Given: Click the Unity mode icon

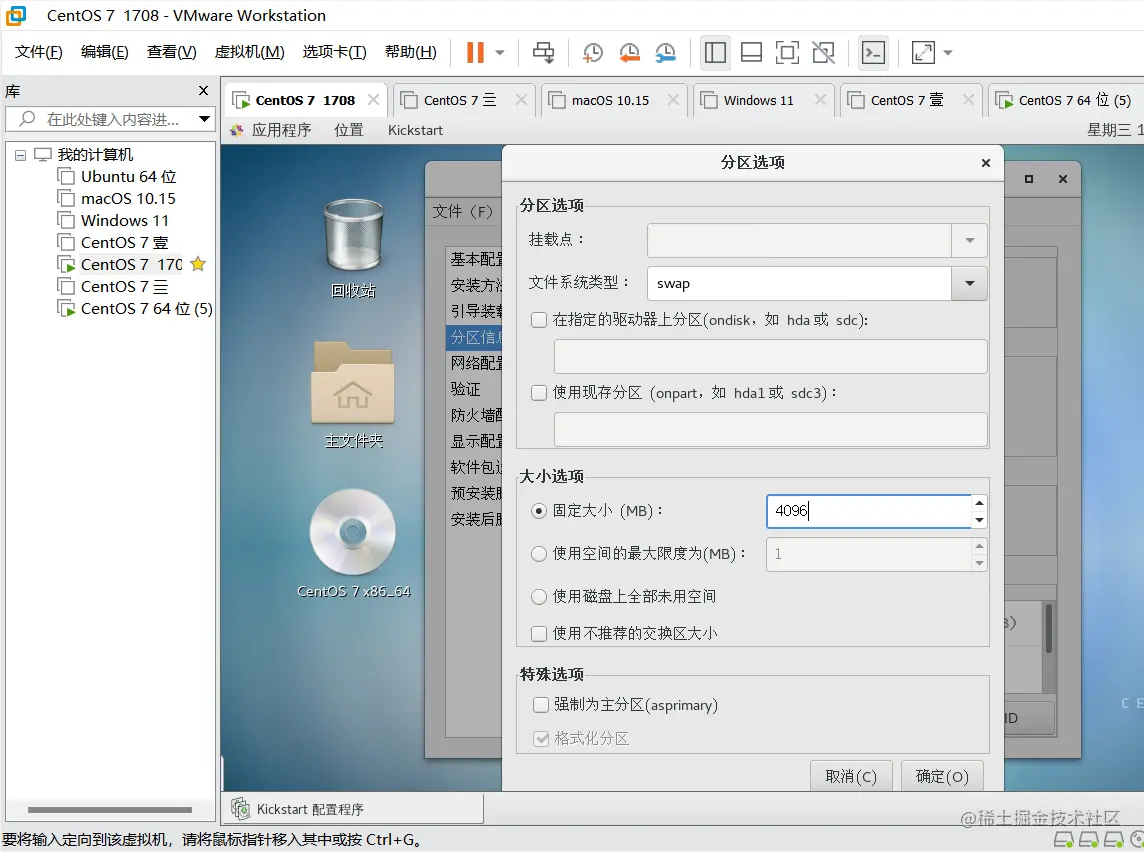Looking at the screenshot, I should pos(823,53).
